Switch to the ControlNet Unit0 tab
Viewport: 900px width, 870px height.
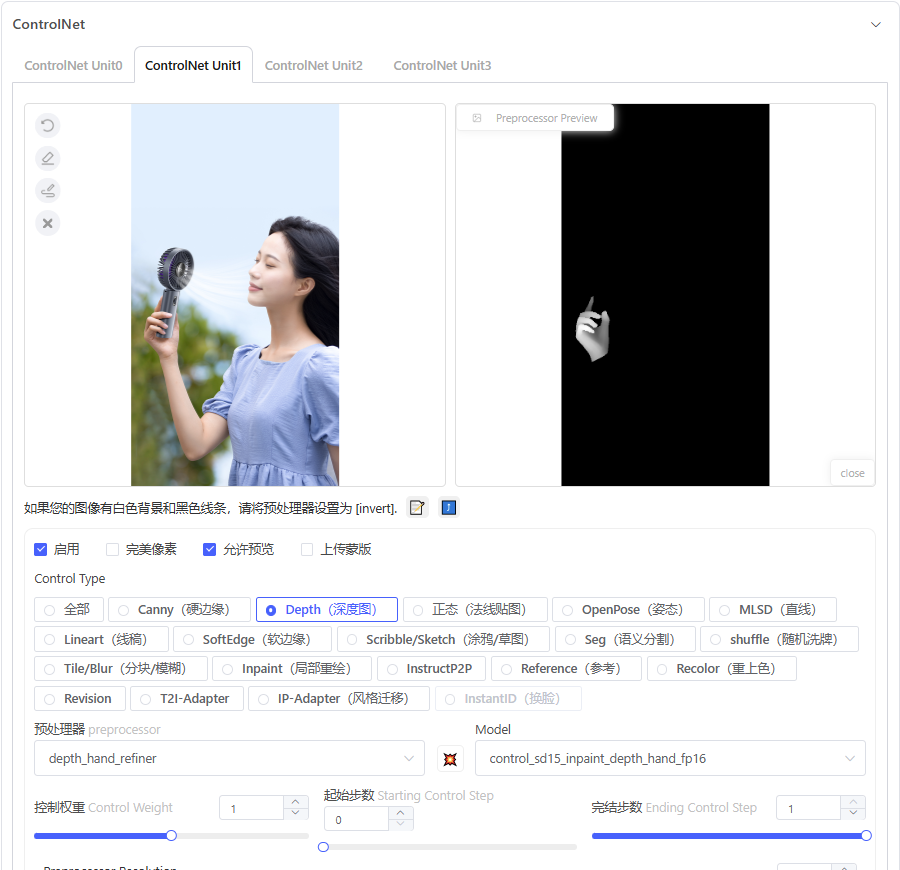tap(73, 65)
